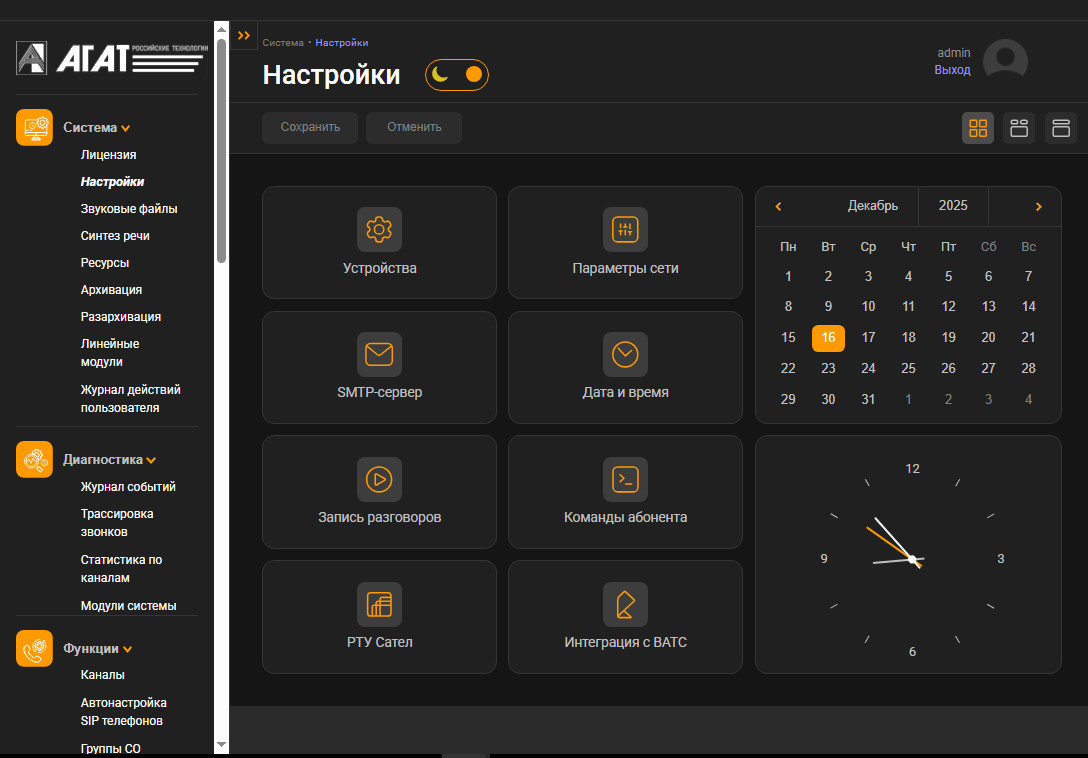Open Линейные модули menu item
1088x758 pixels.
click(110, 353)
